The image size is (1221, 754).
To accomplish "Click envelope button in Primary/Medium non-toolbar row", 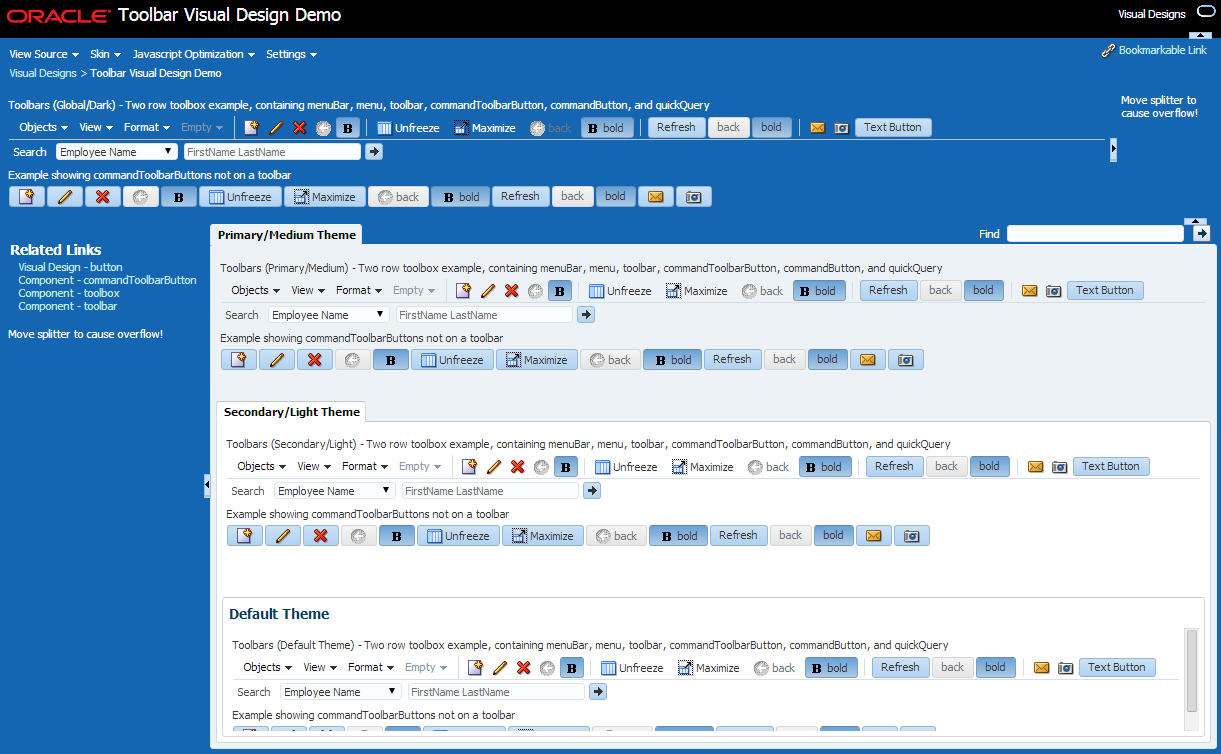I will point(867,360).
